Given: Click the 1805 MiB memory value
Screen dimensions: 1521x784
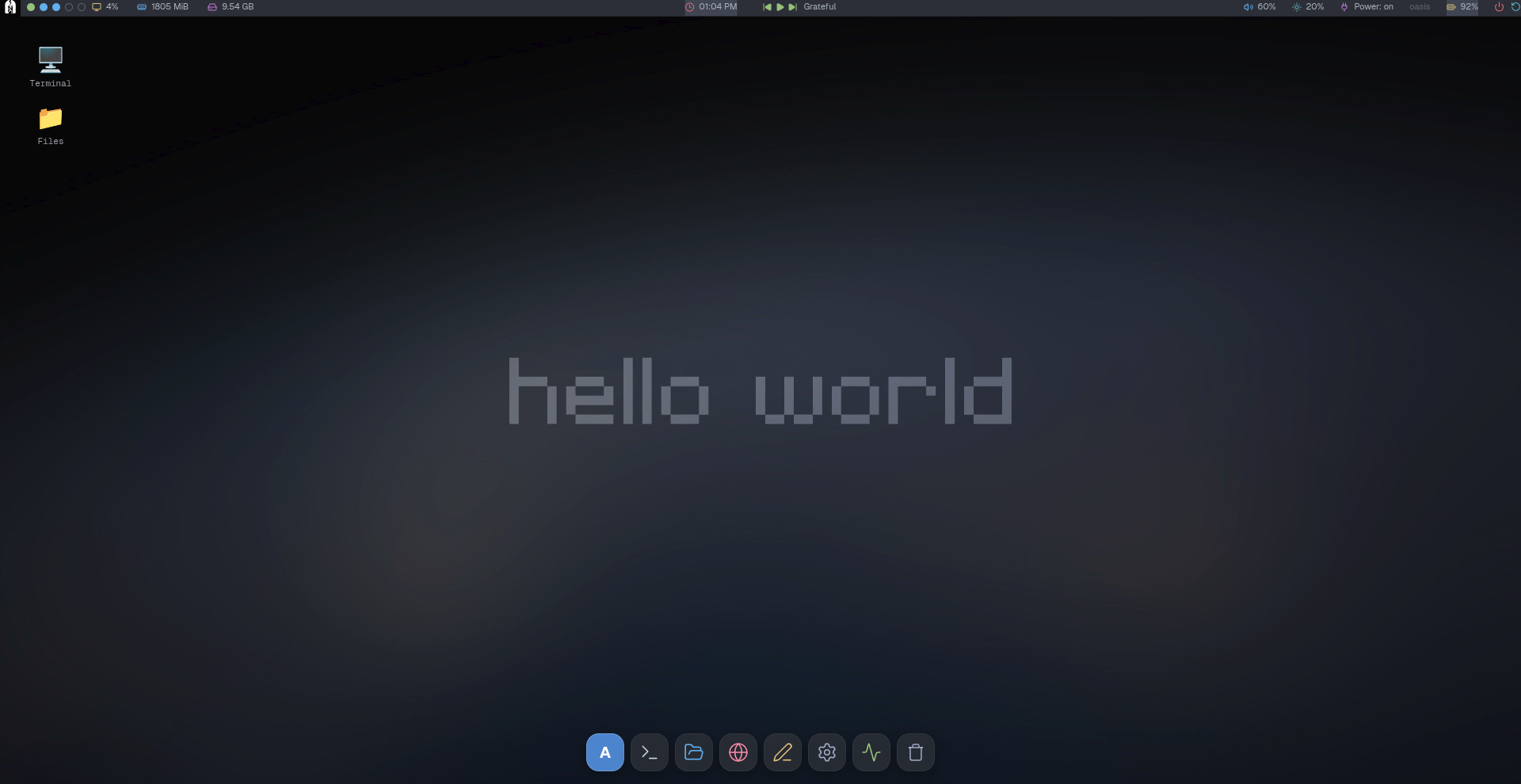Looking at the screenshot, I should [170, 6].
